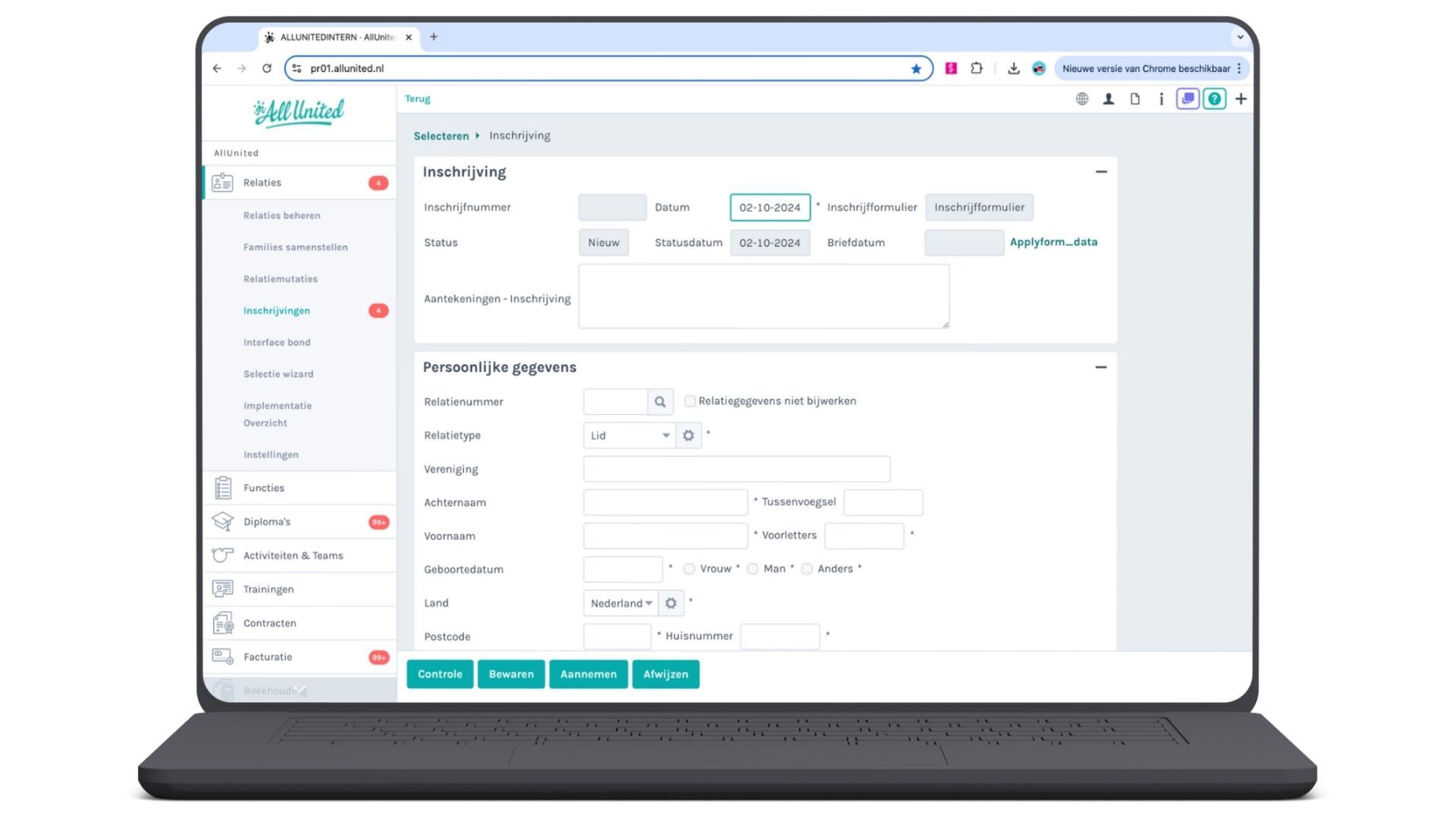Select the Relaties sidebar icon
1456x819 pixels.
(223, 182)
